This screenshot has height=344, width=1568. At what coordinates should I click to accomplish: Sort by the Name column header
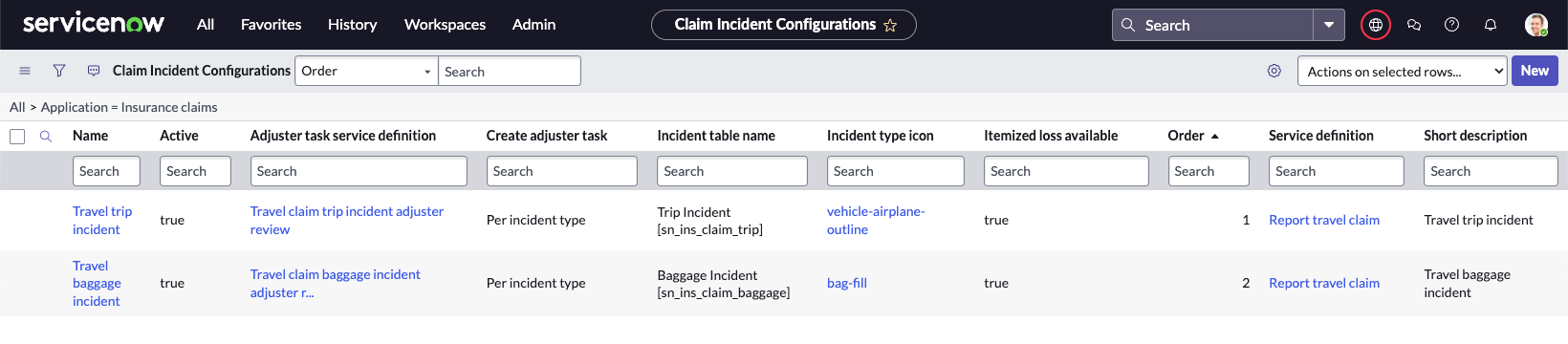tap(91, 137)
